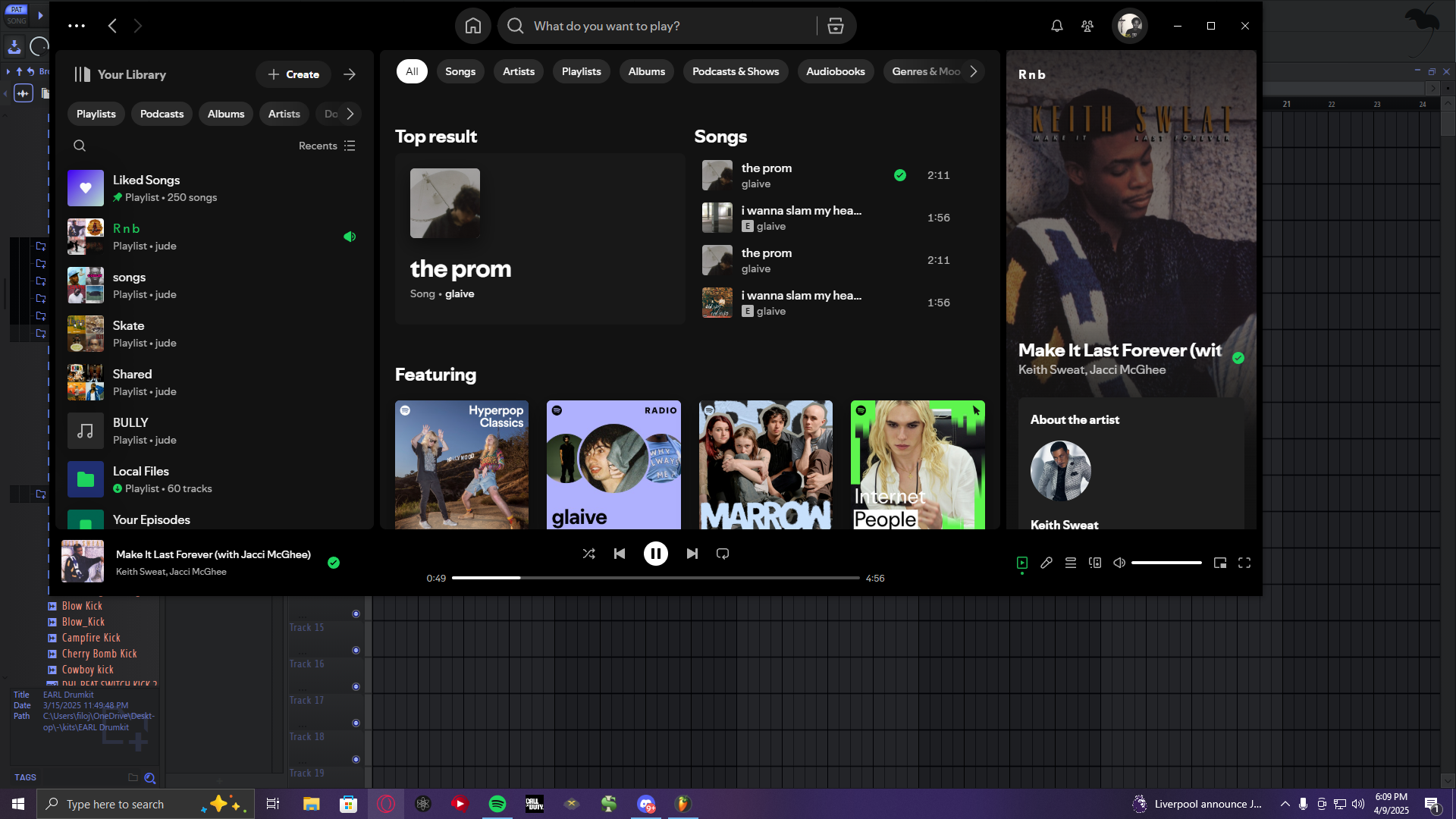
Task: Select the Songs filter tab
Action: click(x=460, y=71)
